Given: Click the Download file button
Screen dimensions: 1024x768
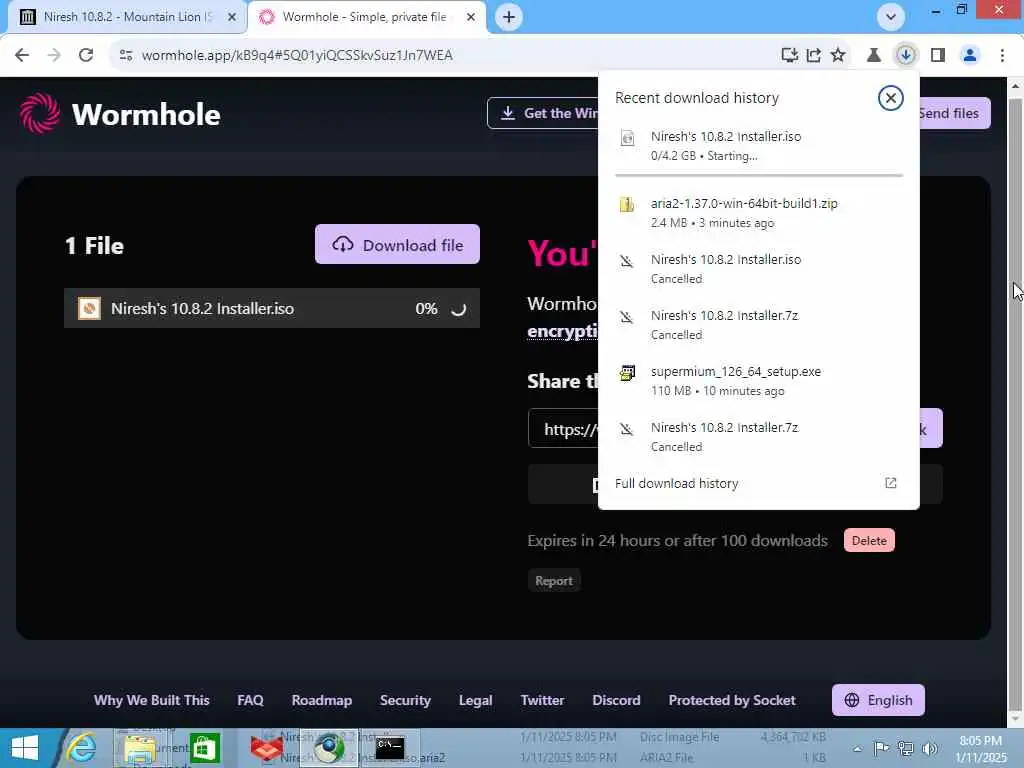Looking at the screenshot, I should (397, 244).
